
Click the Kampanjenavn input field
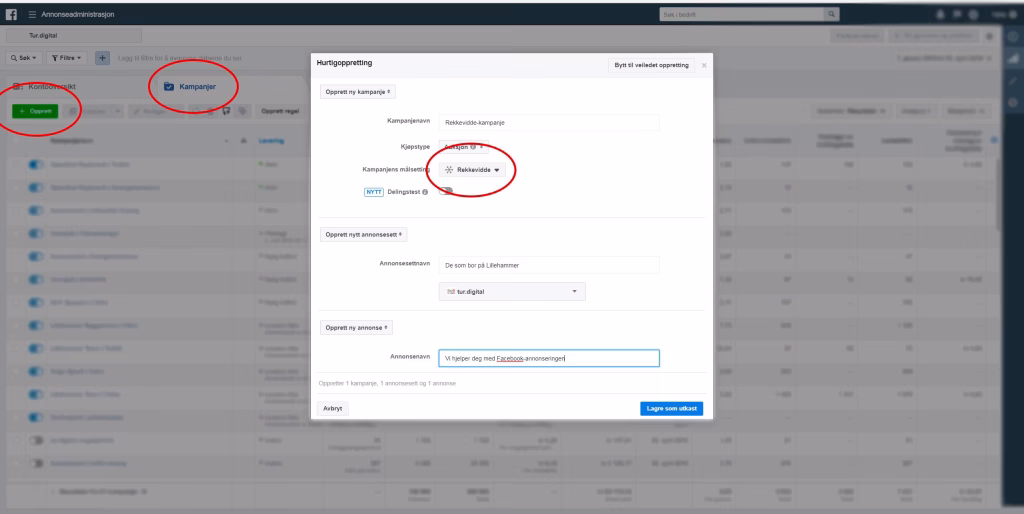tap(549, 122)
